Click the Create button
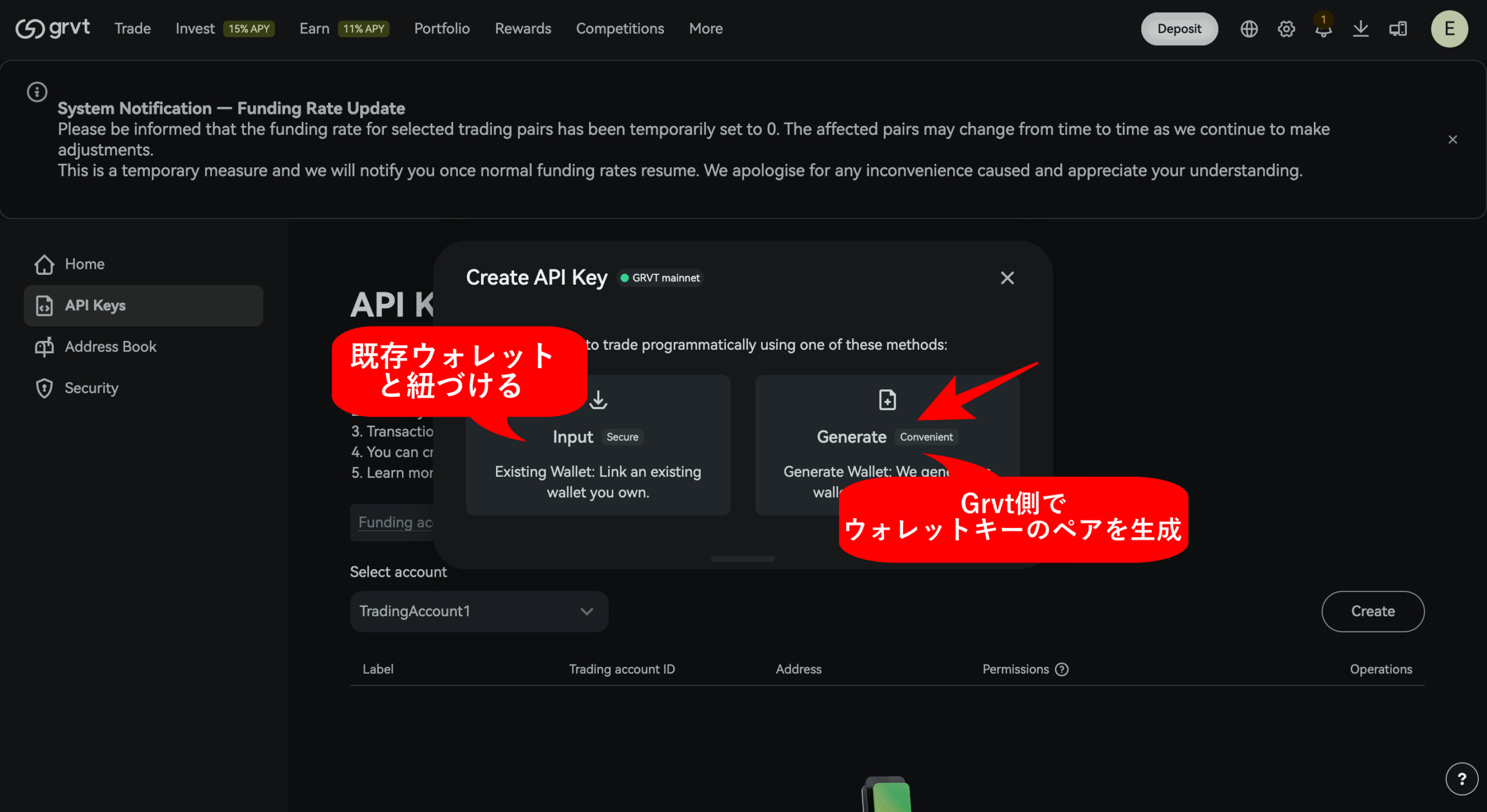 (x=1373, y=611)
